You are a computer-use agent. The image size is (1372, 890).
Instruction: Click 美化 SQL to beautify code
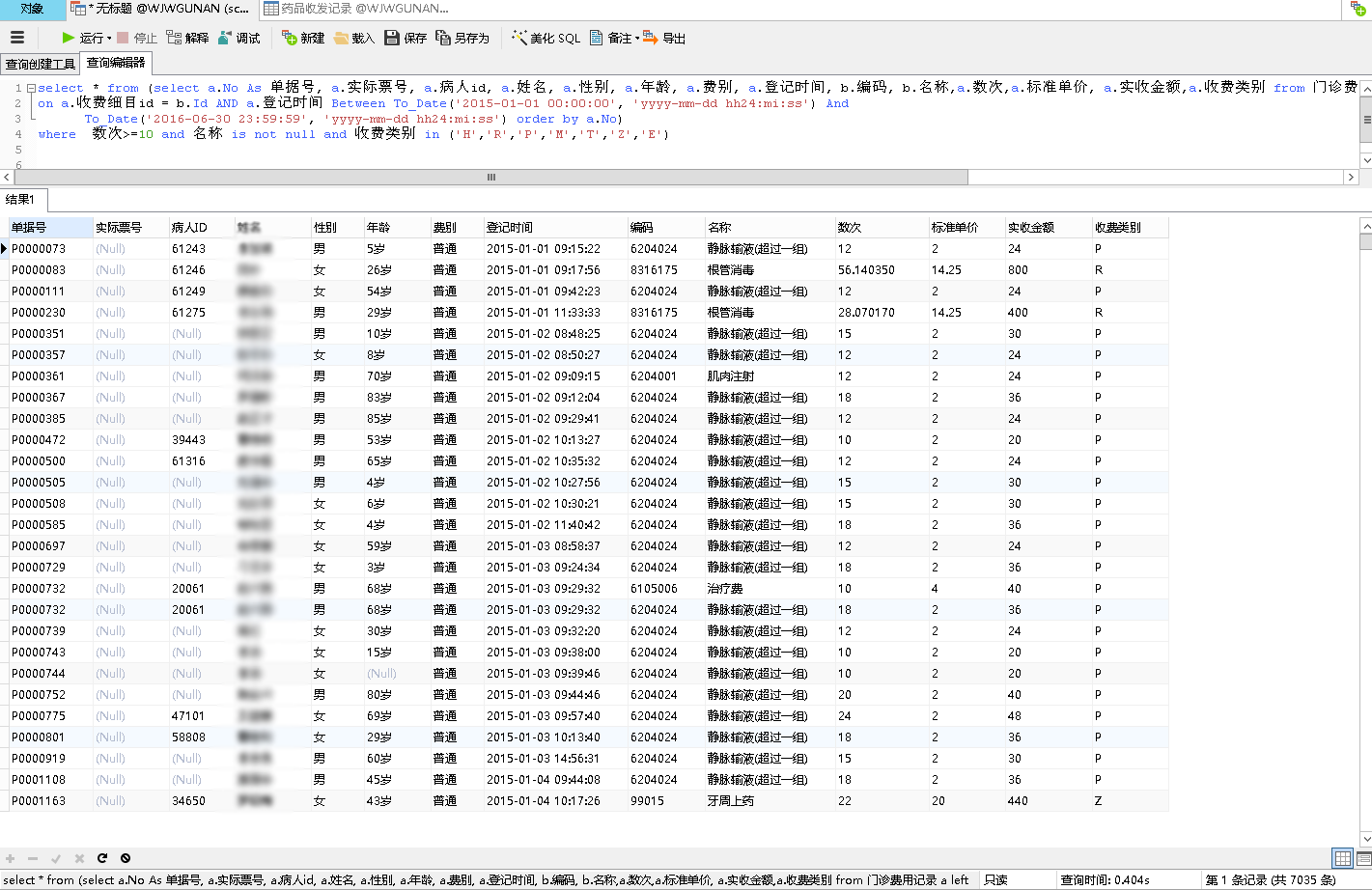[x=546, y=38]
